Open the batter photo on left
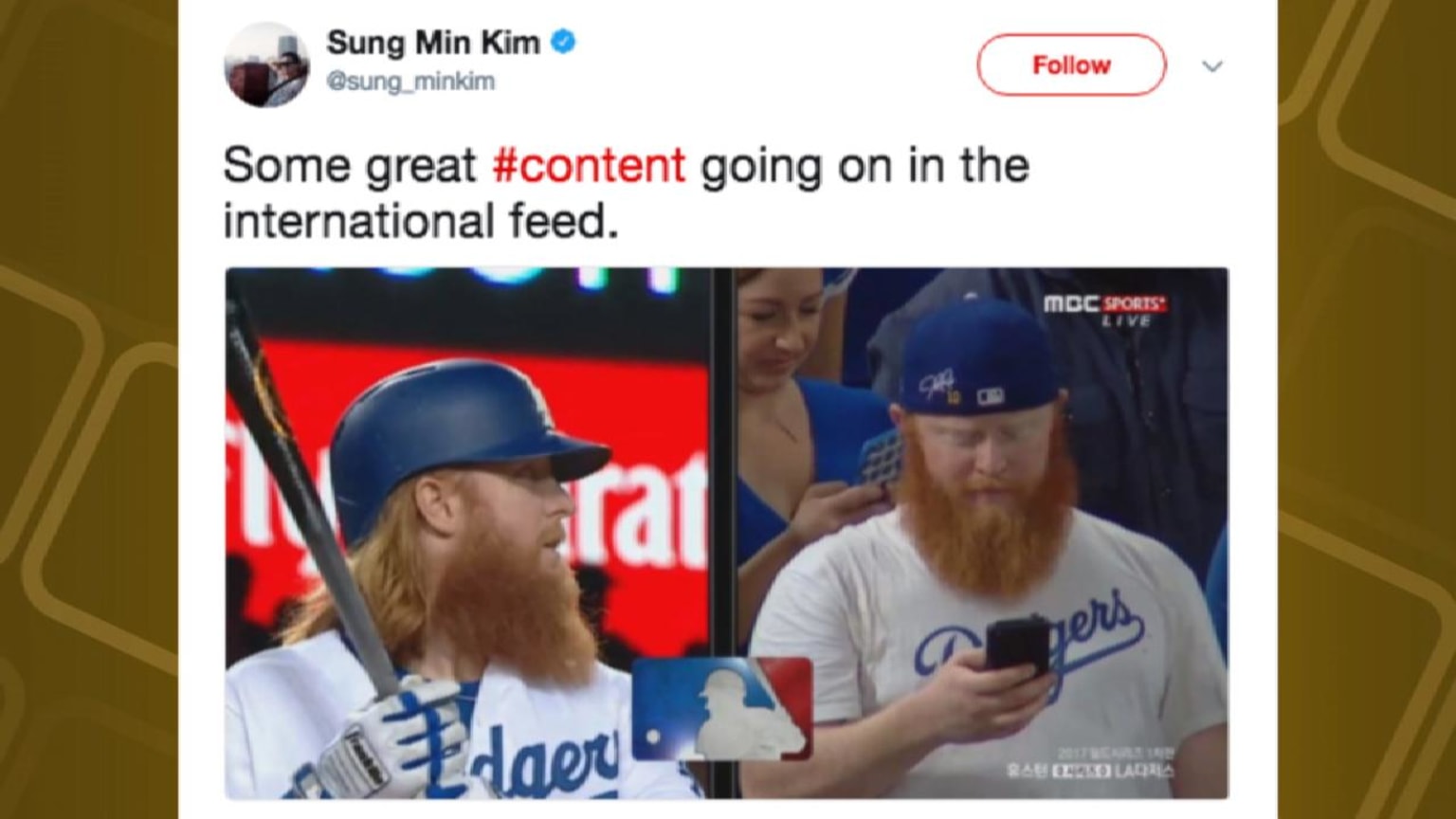 (468, 533)
